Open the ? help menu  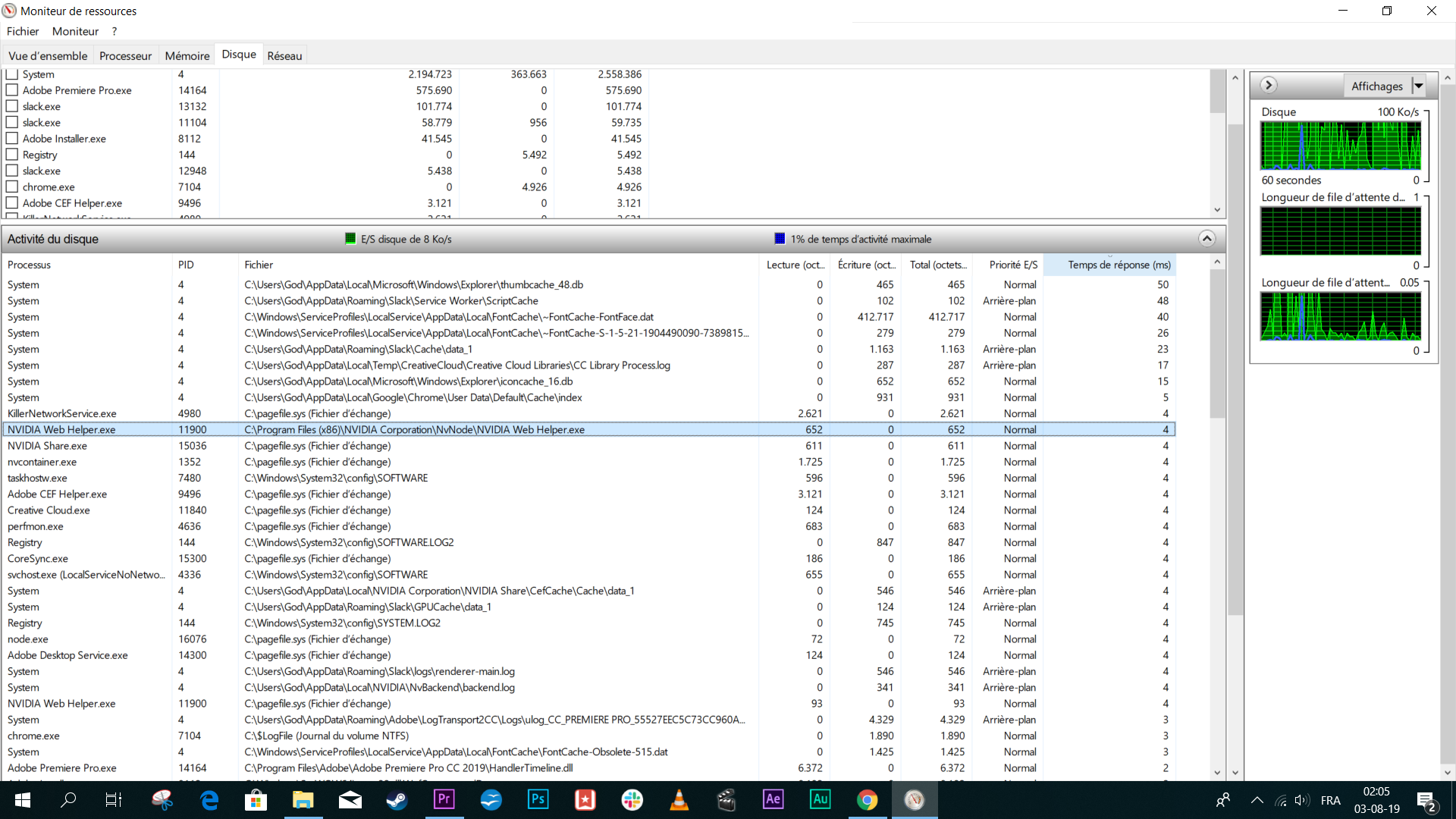click(115, 31)
